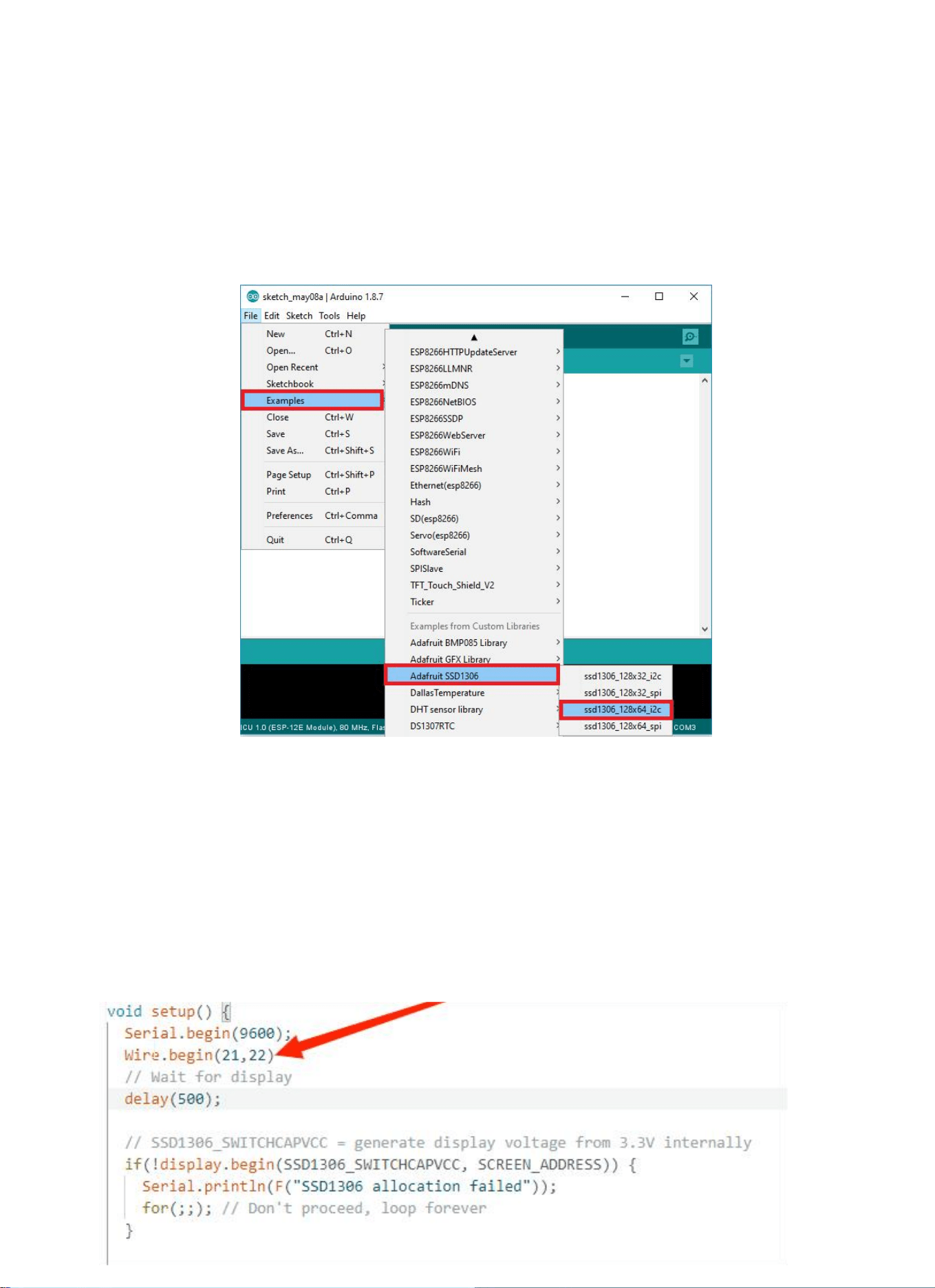The image size is (935, 1288).
Task: Expand ESP8266WebServer examples
Action: tap(474, 436)
